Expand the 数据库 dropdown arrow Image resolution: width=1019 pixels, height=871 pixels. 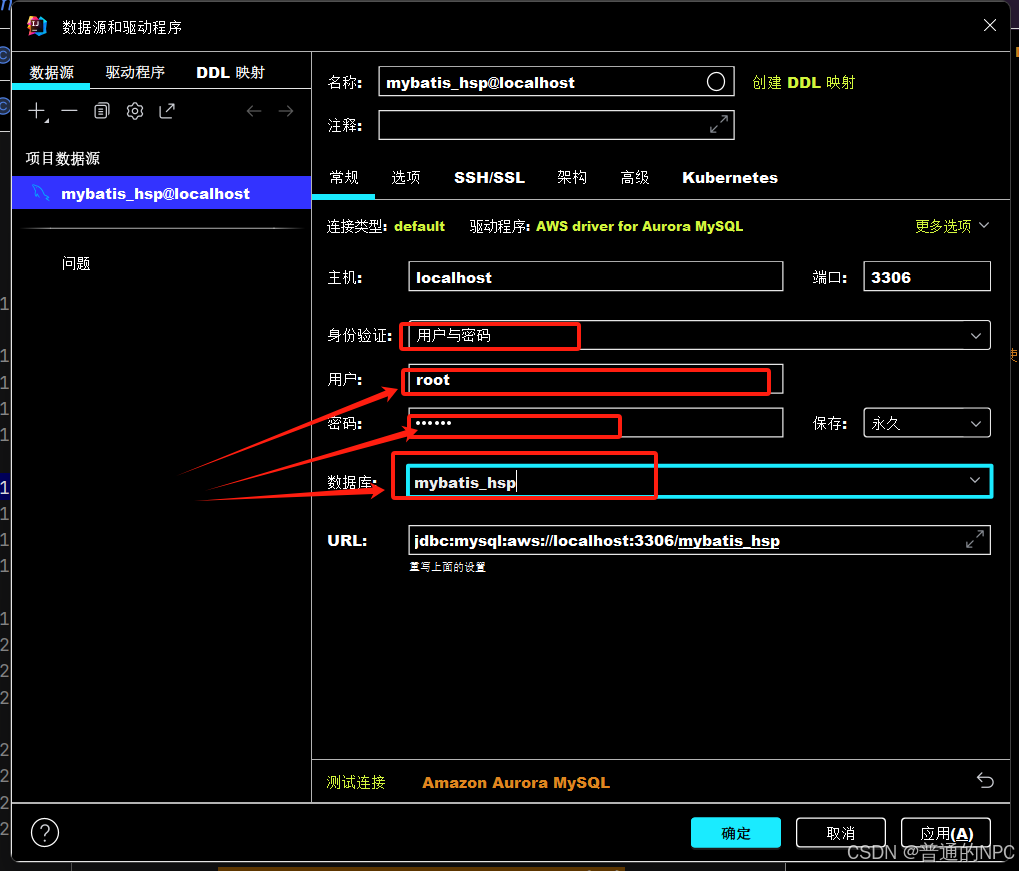tap(975, 480)
